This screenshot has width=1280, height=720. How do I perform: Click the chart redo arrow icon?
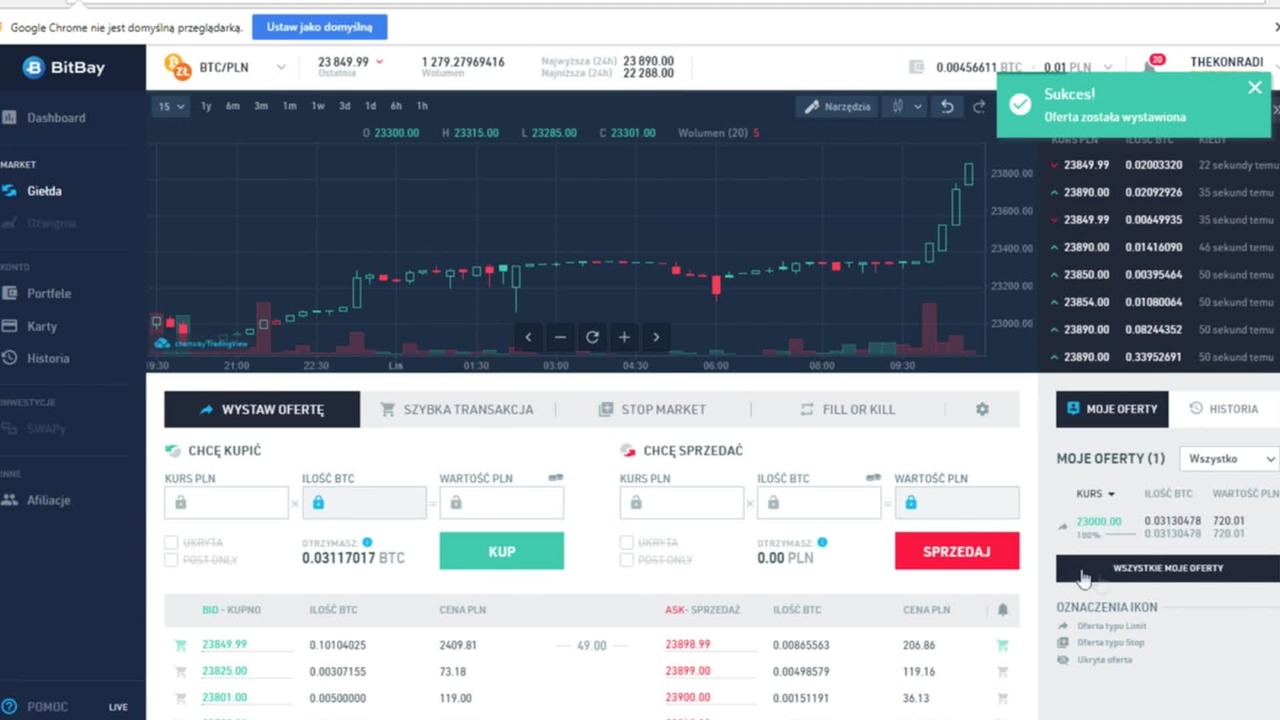tap(979, 106)
